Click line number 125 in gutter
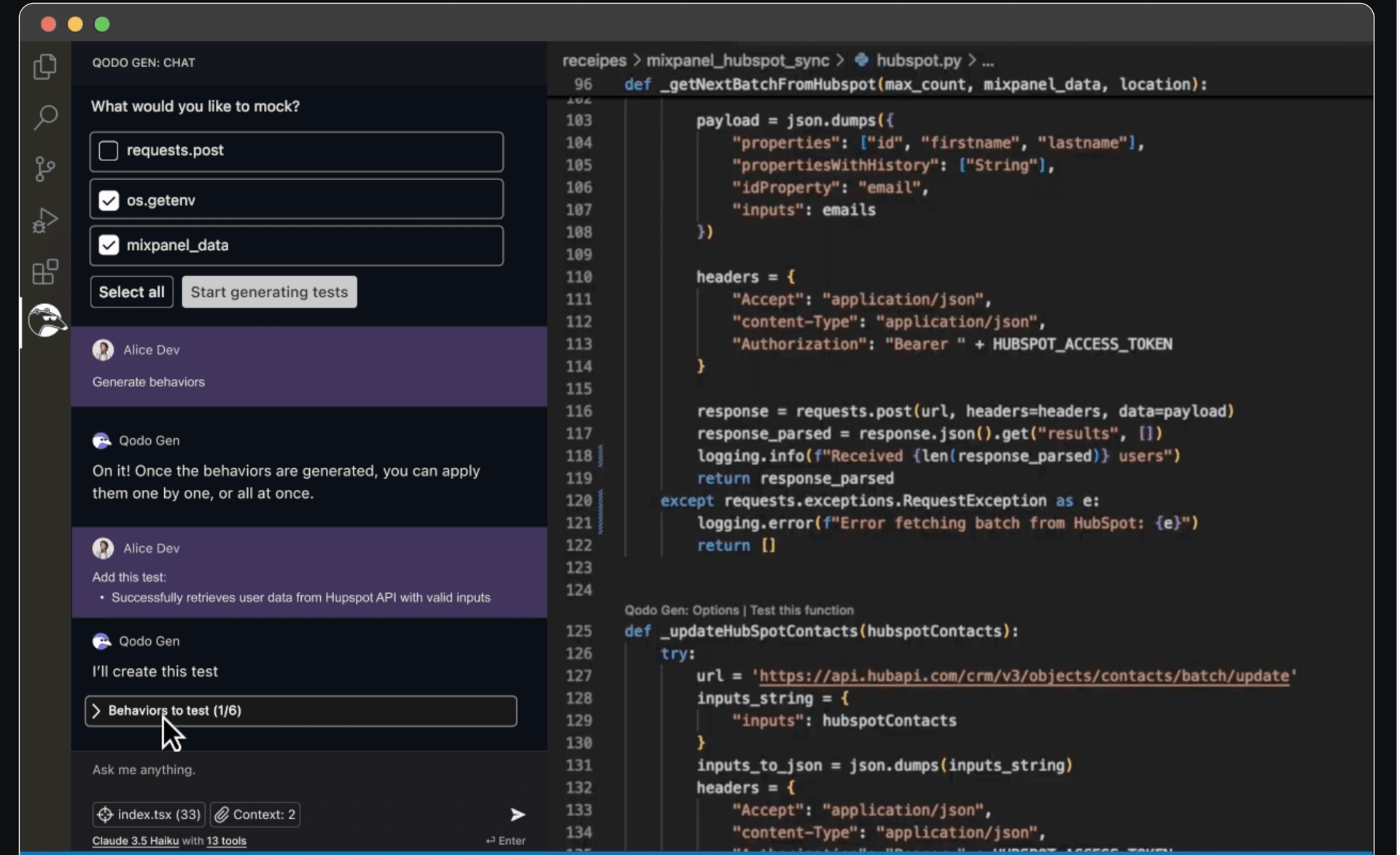 (579, 631)
